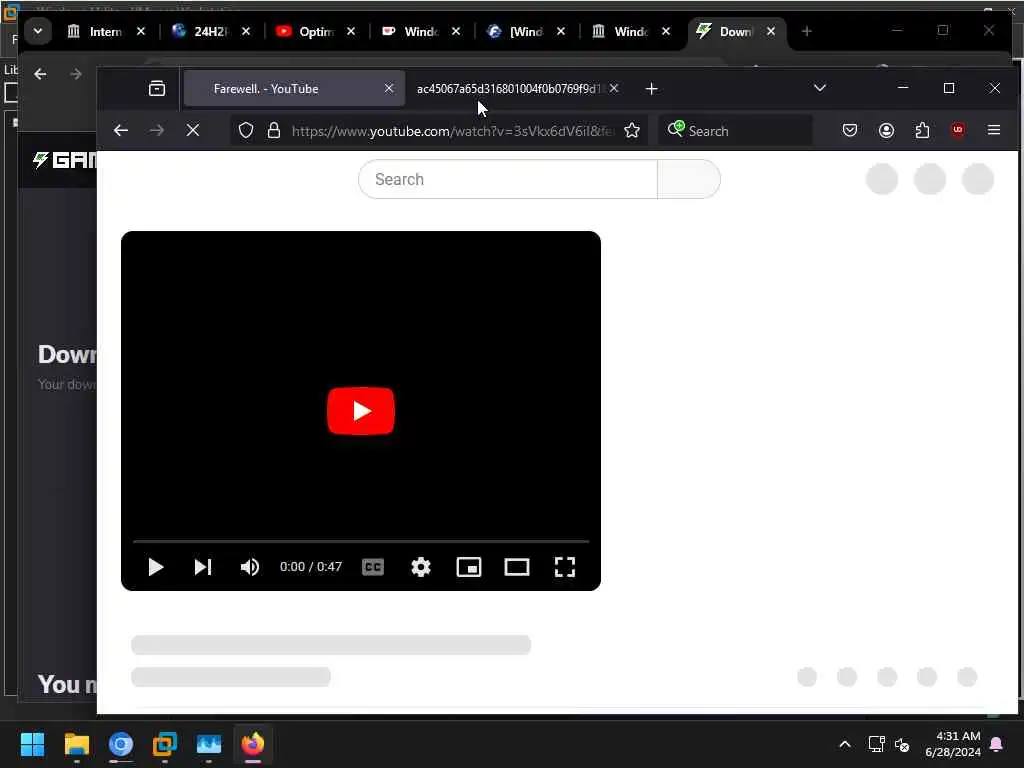Open the notifications bell

click(x=997, y=744)
